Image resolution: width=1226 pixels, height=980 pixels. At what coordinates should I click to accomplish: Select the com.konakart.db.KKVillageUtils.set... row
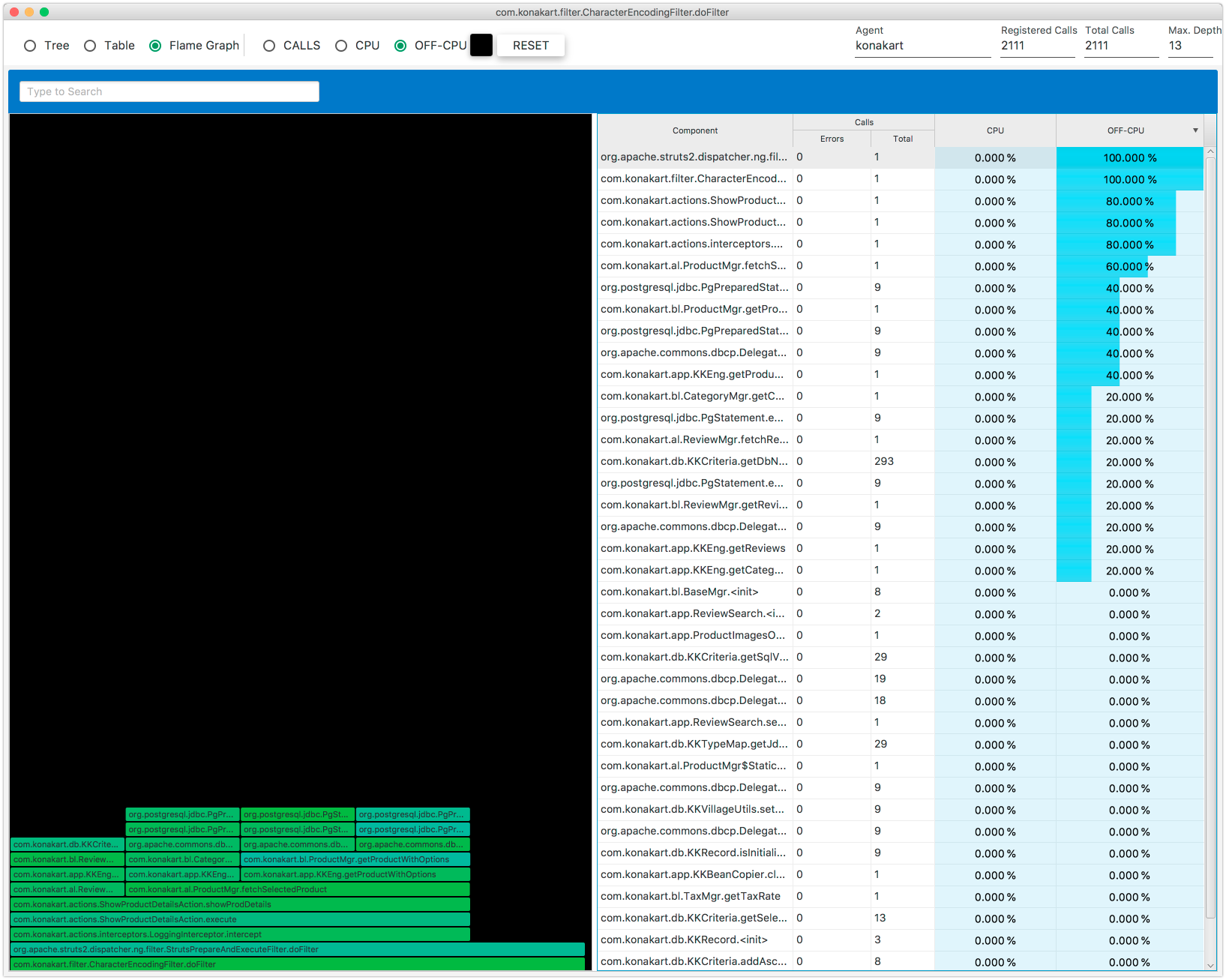click(x=901, y=810)
